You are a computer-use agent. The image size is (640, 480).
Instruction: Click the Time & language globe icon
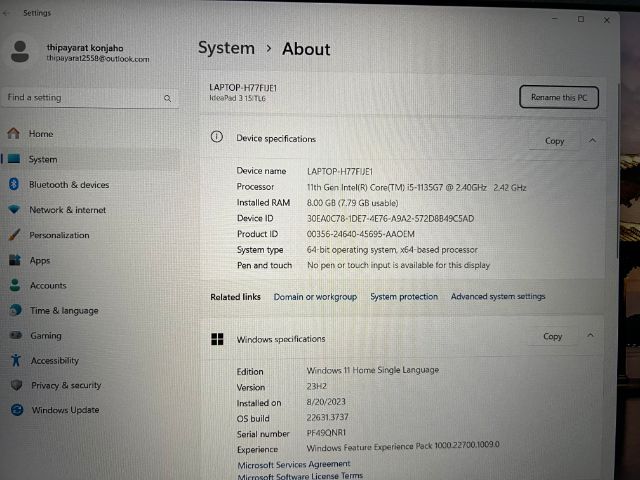coord(16,310)
